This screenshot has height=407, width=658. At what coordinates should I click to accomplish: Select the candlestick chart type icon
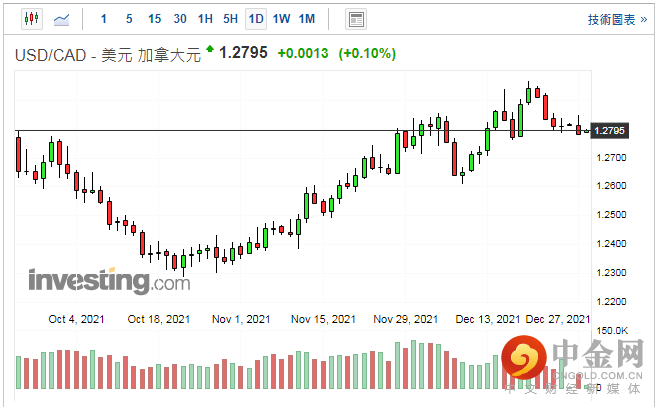point(32,19)
